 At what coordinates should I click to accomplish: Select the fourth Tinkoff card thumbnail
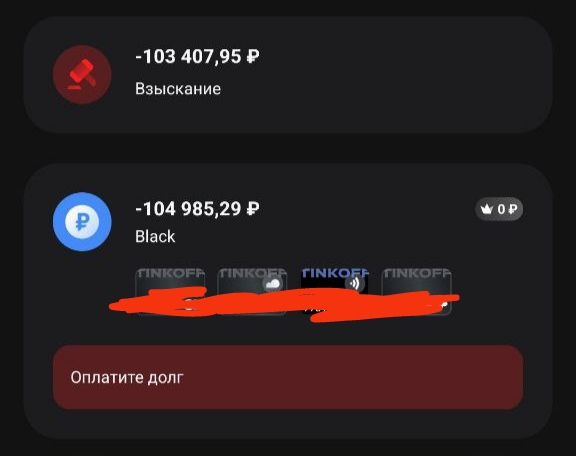(416, 291)
